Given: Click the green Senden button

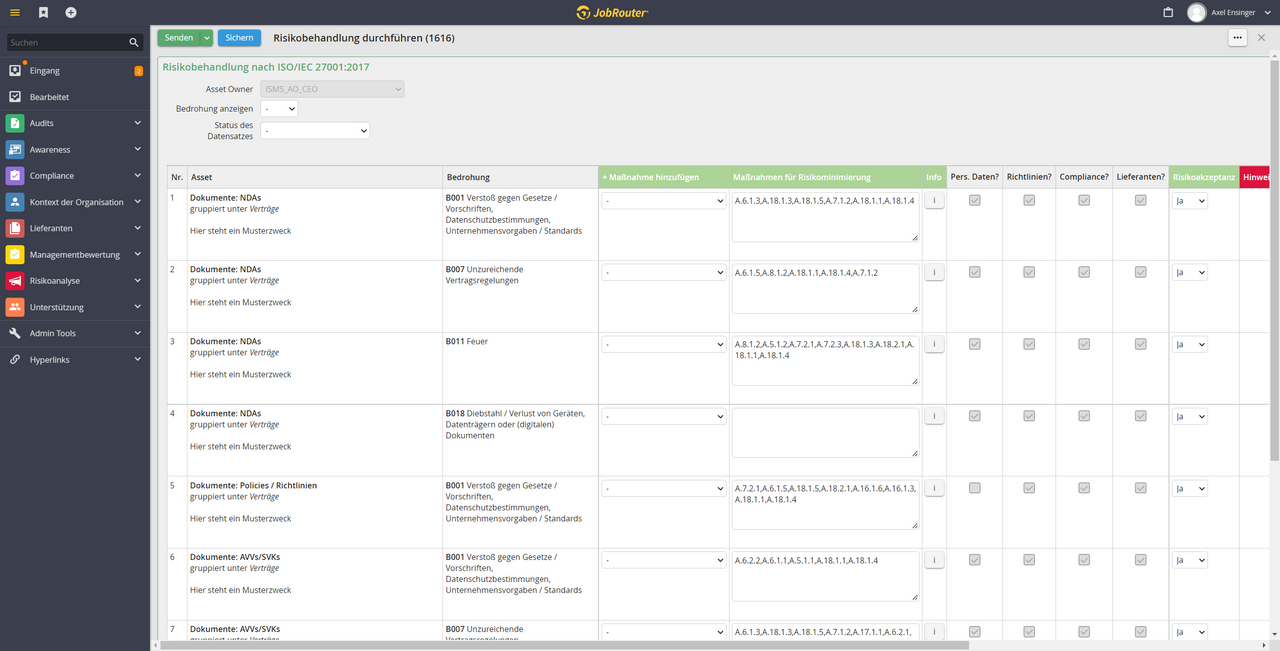Looking at the screenshot, I should click(179, 37).
